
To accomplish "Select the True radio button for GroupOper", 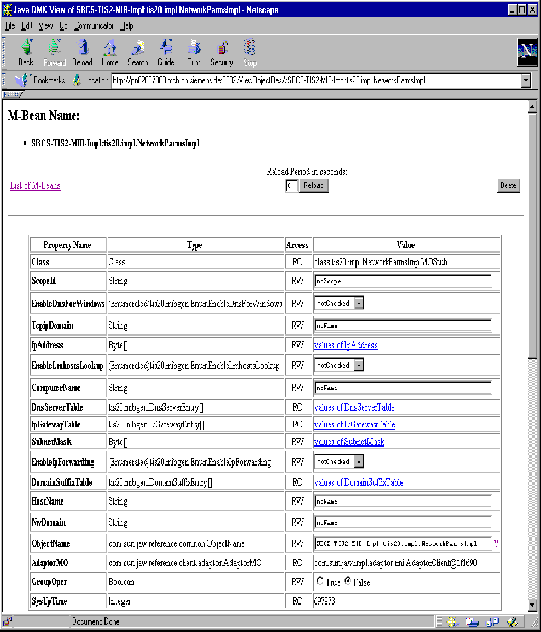I will (320, 581).
